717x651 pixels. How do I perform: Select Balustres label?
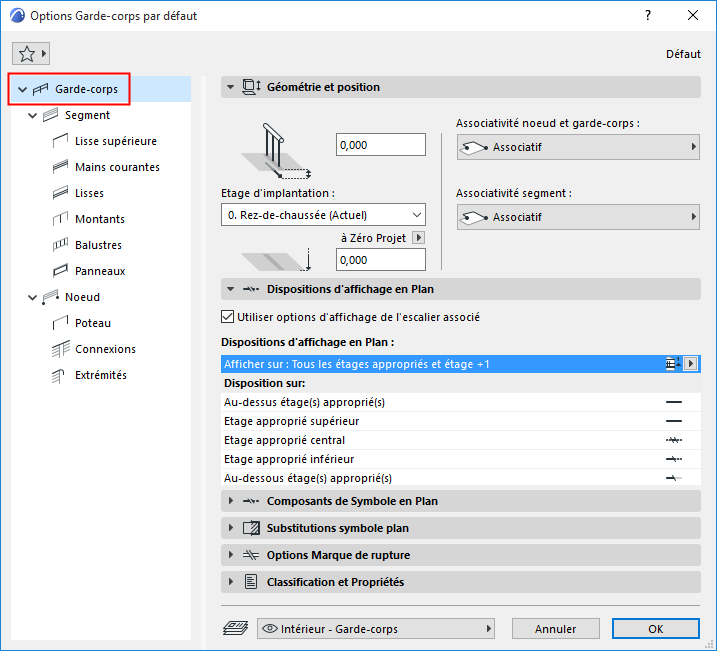pyautogui.click(x=98, y=245)
